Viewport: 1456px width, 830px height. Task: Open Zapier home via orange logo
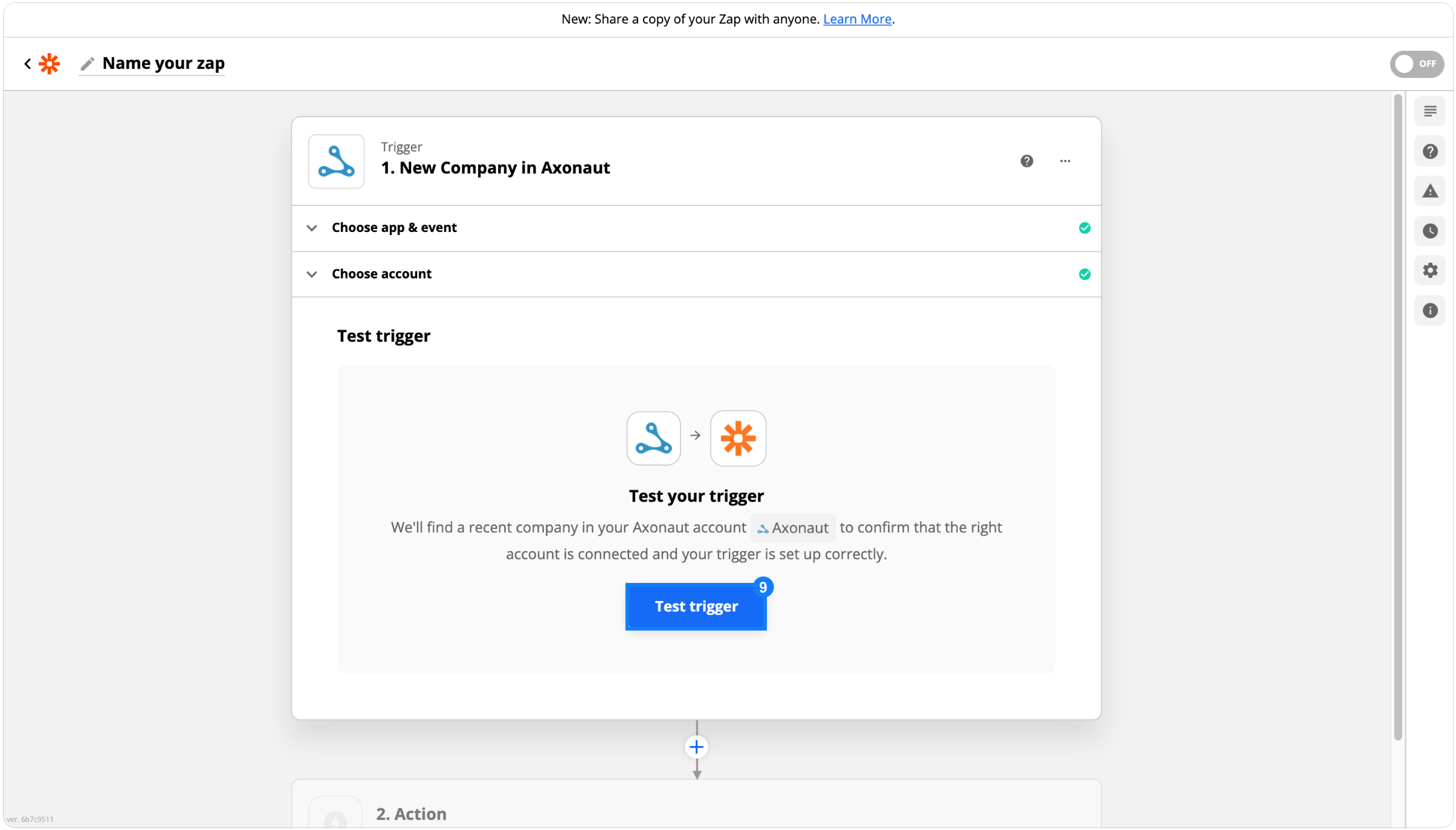click(50, 63)
